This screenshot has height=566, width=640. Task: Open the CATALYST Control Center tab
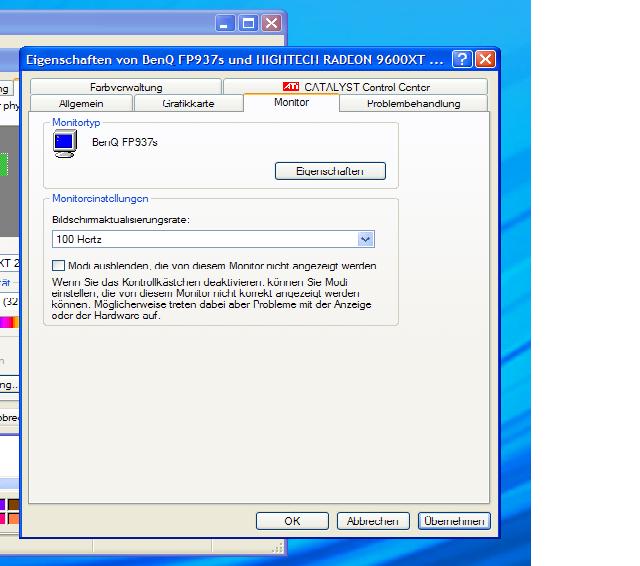[x=356, y=87]
